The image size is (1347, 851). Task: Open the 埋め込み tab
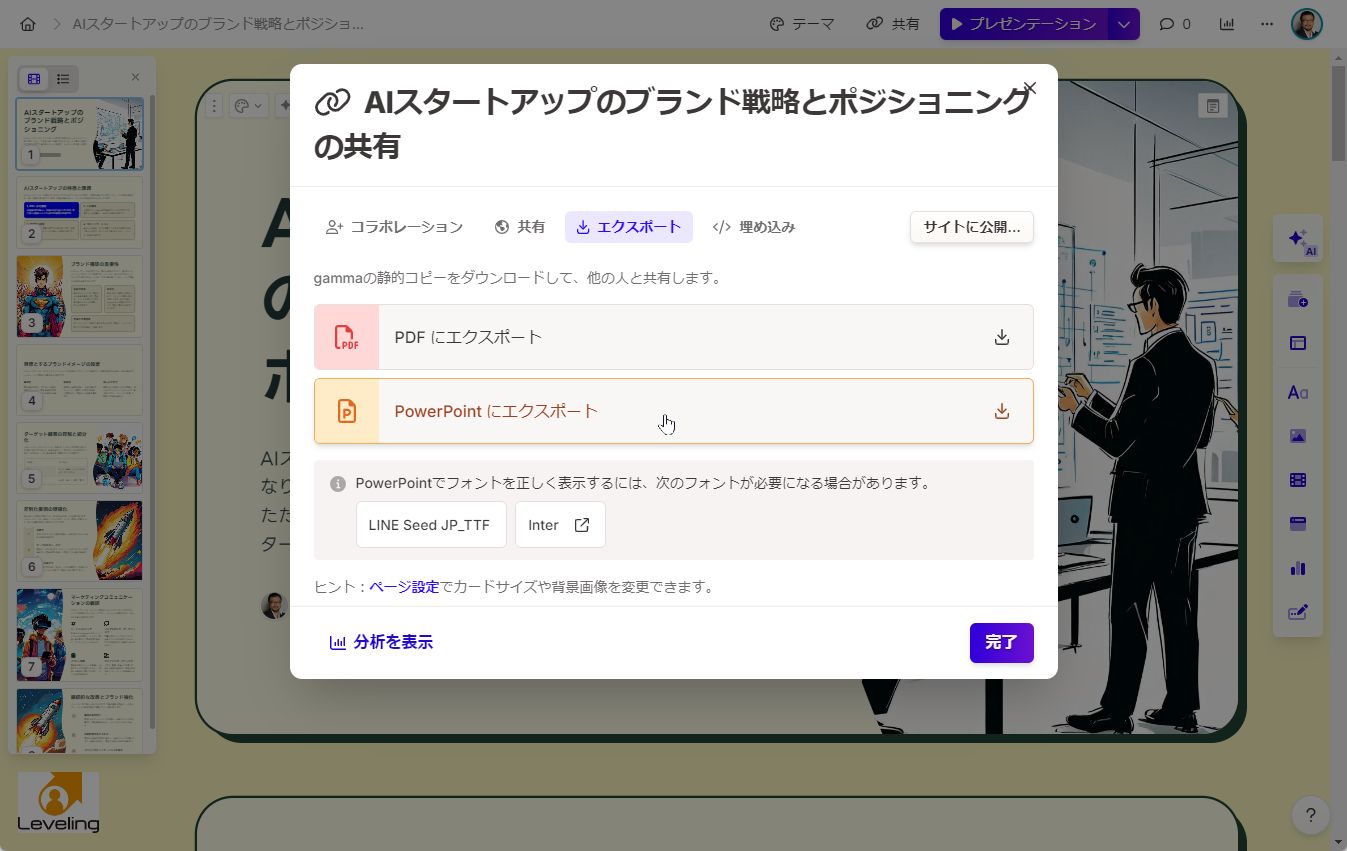click(x=753, y=227)
